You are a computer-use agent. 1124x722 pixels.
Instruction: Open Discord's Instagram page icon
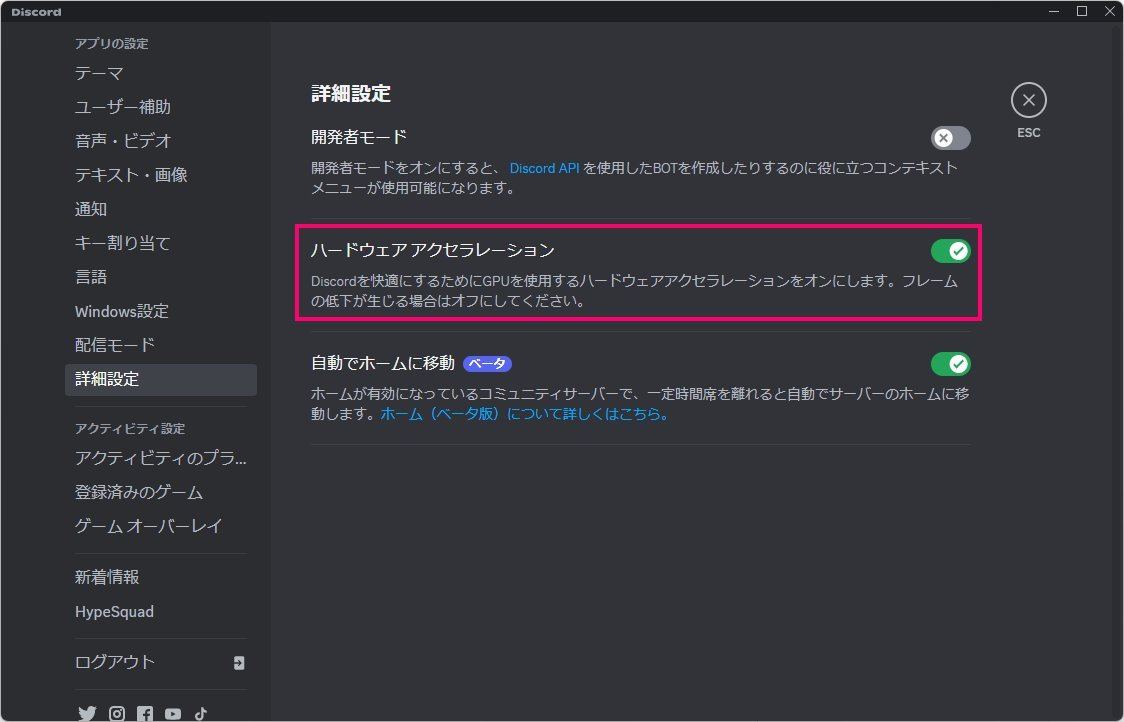117,713
